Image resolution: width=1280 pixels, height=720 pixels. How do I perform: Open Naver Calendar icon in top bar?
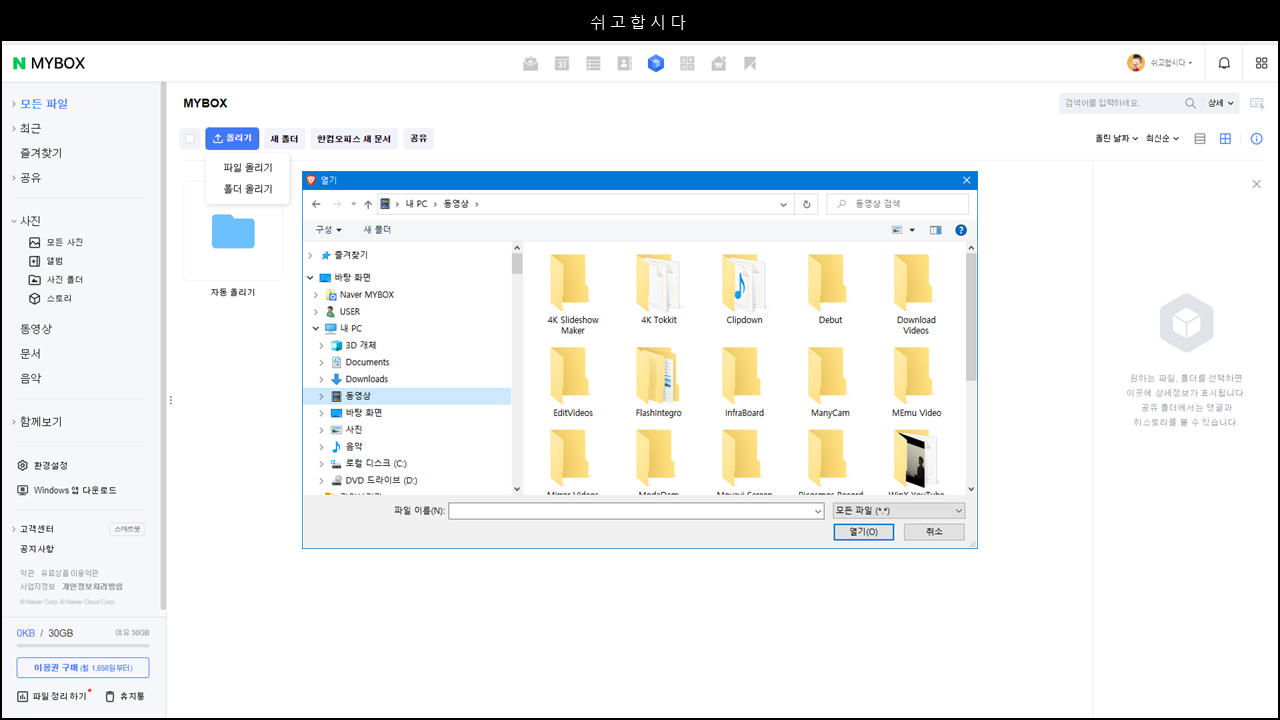[x=562, y=63]
